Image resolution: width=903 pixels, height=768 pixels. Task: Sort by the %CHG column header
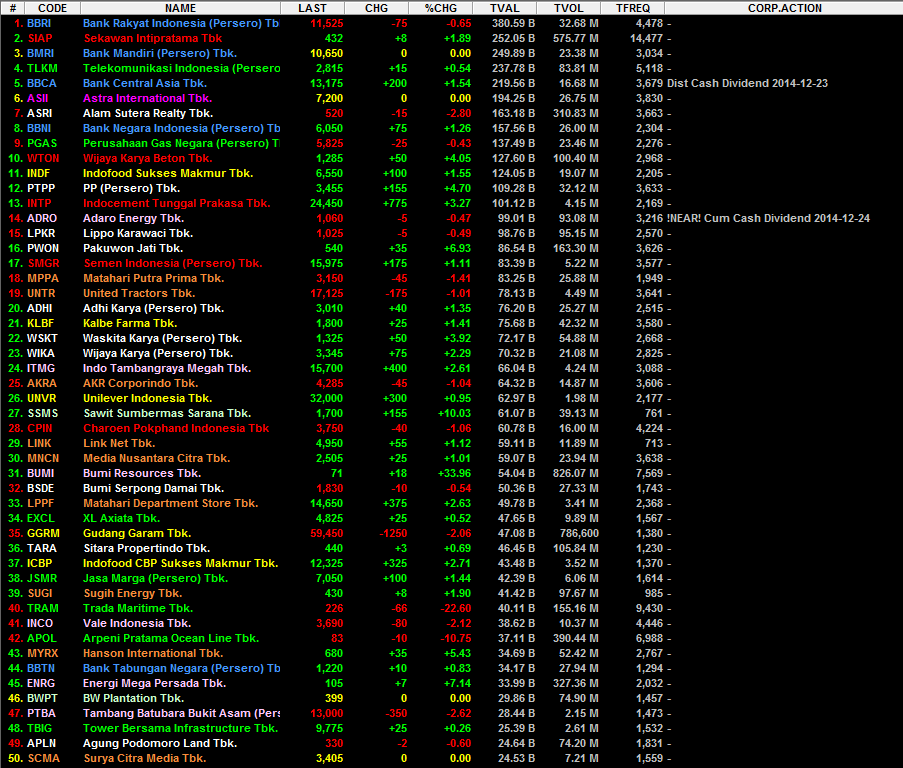[441, 8]
